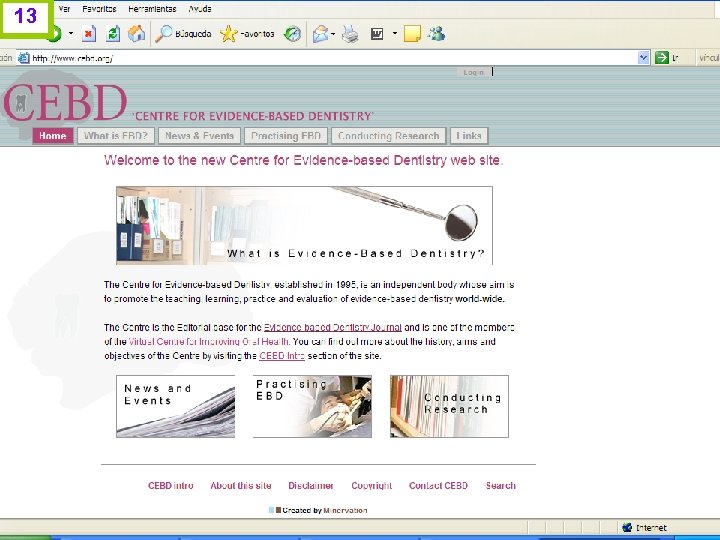Open the Ayuda menu

(200, 9)
